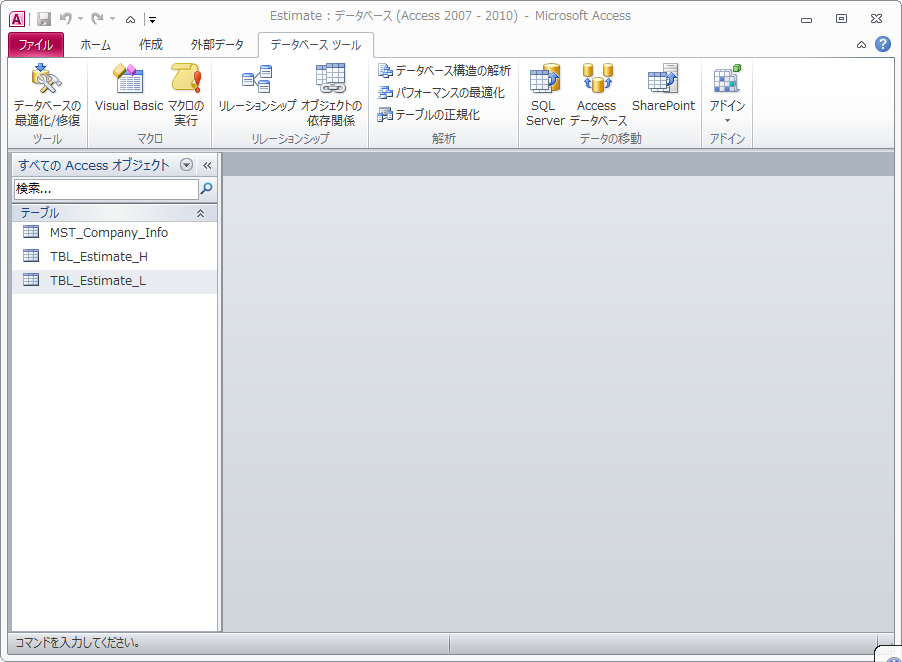Run Performance Analyzer (パフォーマンスの最適化)

[x=441, y=93]
